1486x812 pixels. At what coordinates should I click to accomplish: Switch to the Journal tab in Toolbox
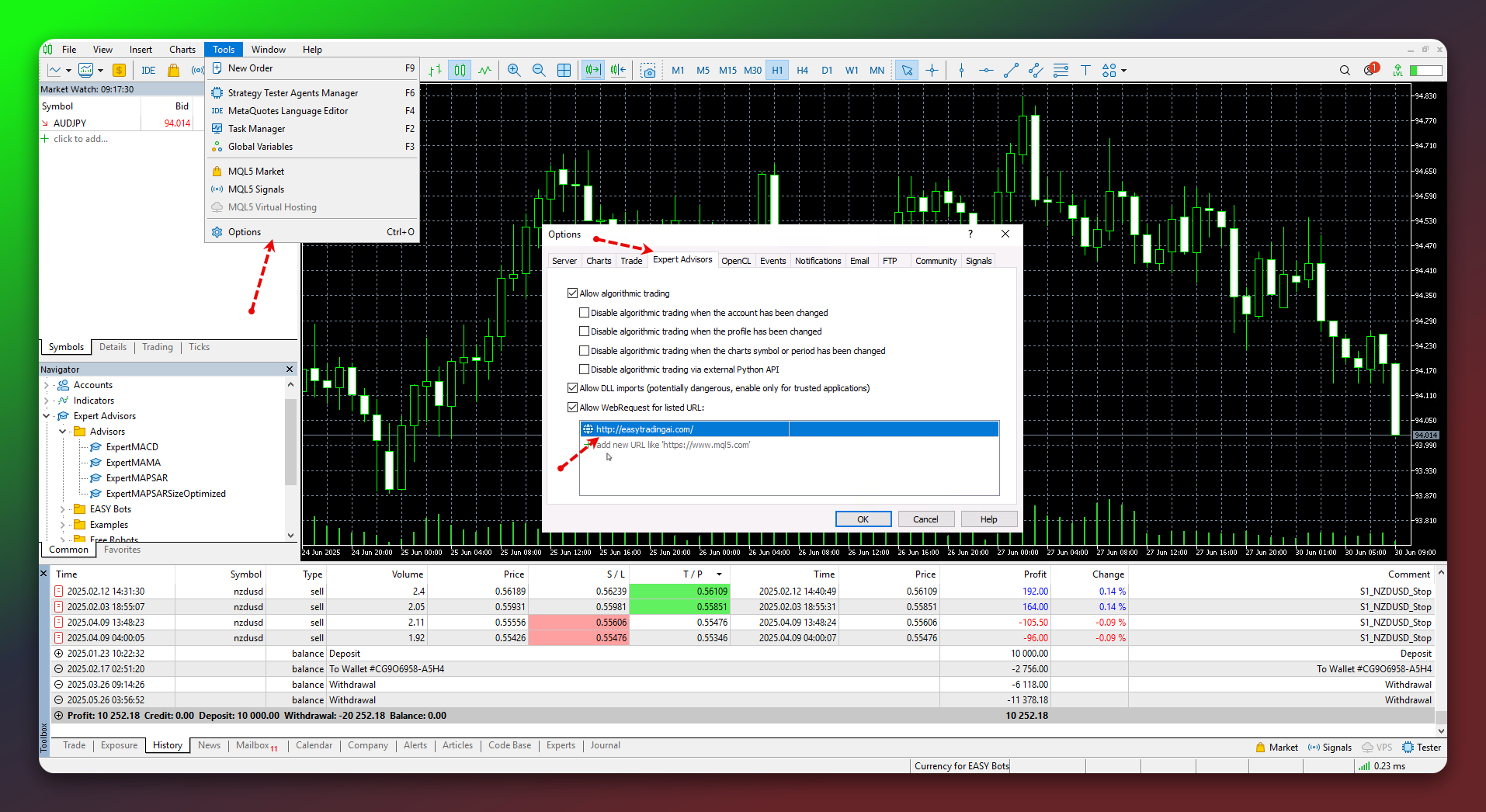pyautogui.click(x=605, y=745)
